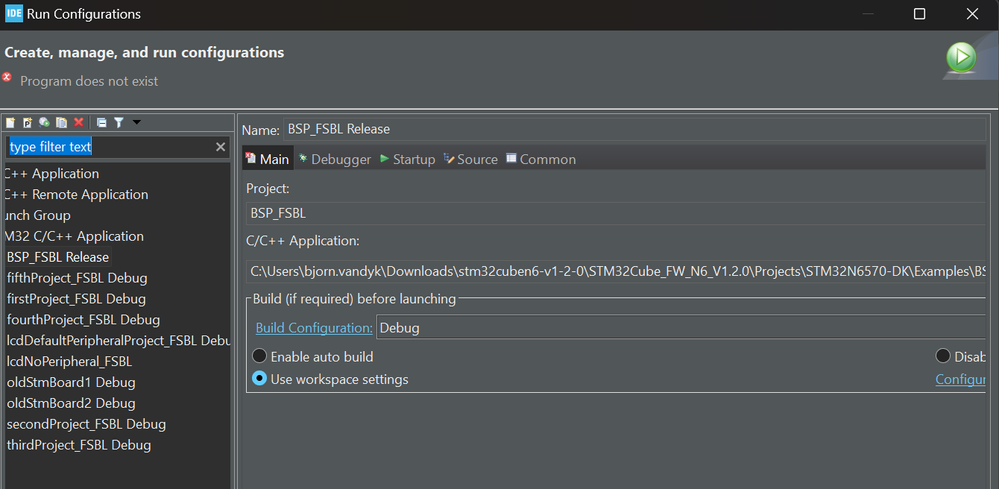
Task: Select the oldStmBoard2 Debug configuration
Action: pyautogui.click(x=71, y=403)
